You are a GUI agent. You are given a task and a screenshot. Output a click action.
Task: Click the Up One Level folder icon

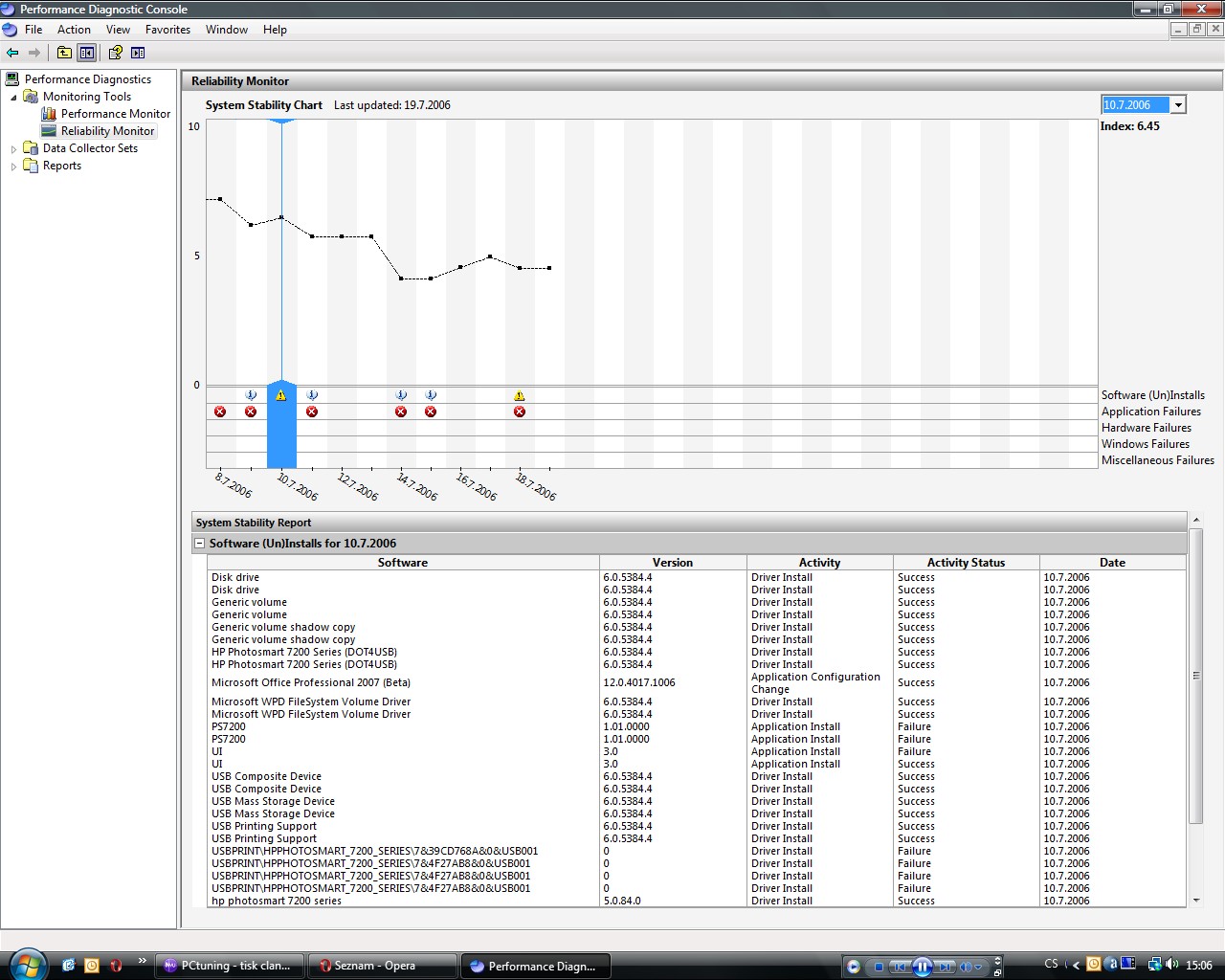64,53
